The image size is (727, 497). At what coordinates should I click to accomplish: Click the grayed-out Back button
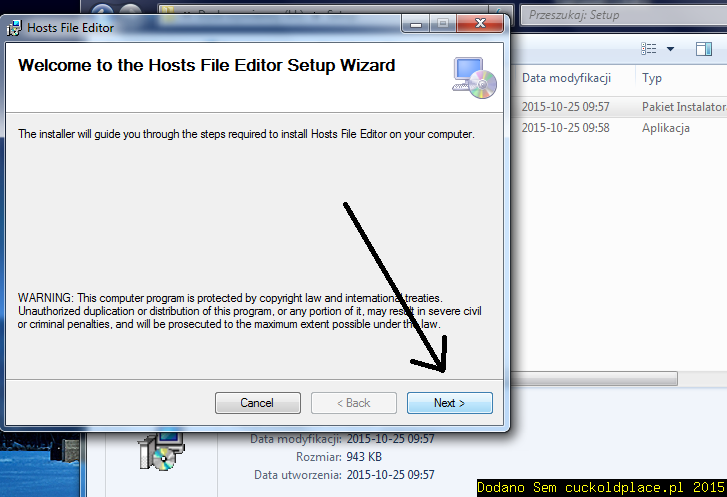click(353, 403)
